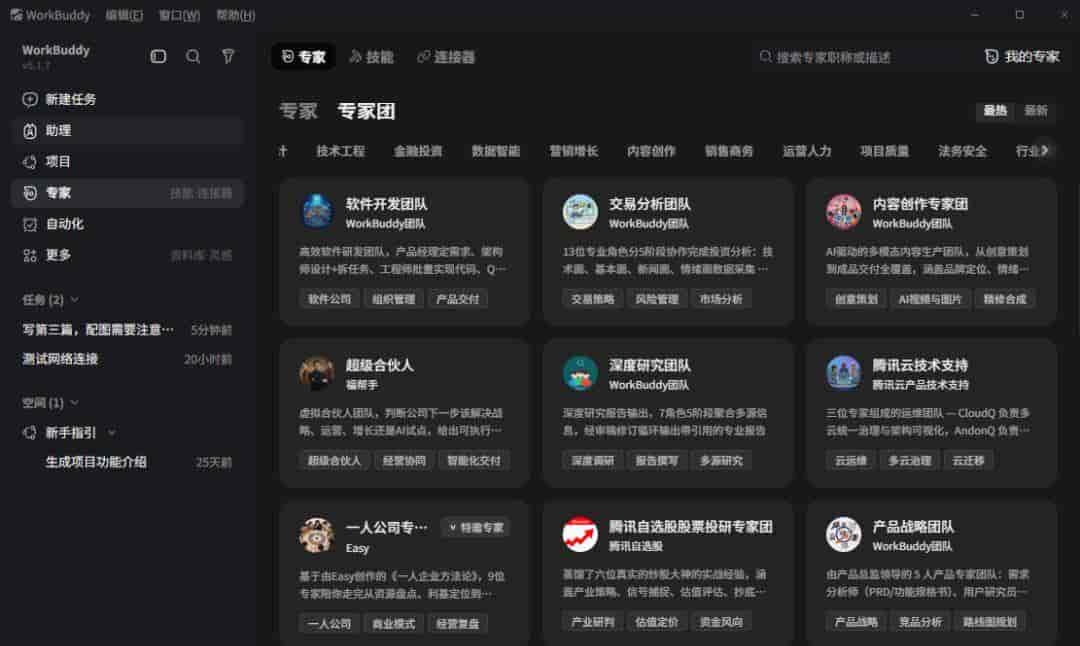Expand the 新手指引 chevron

coord(112,433)
